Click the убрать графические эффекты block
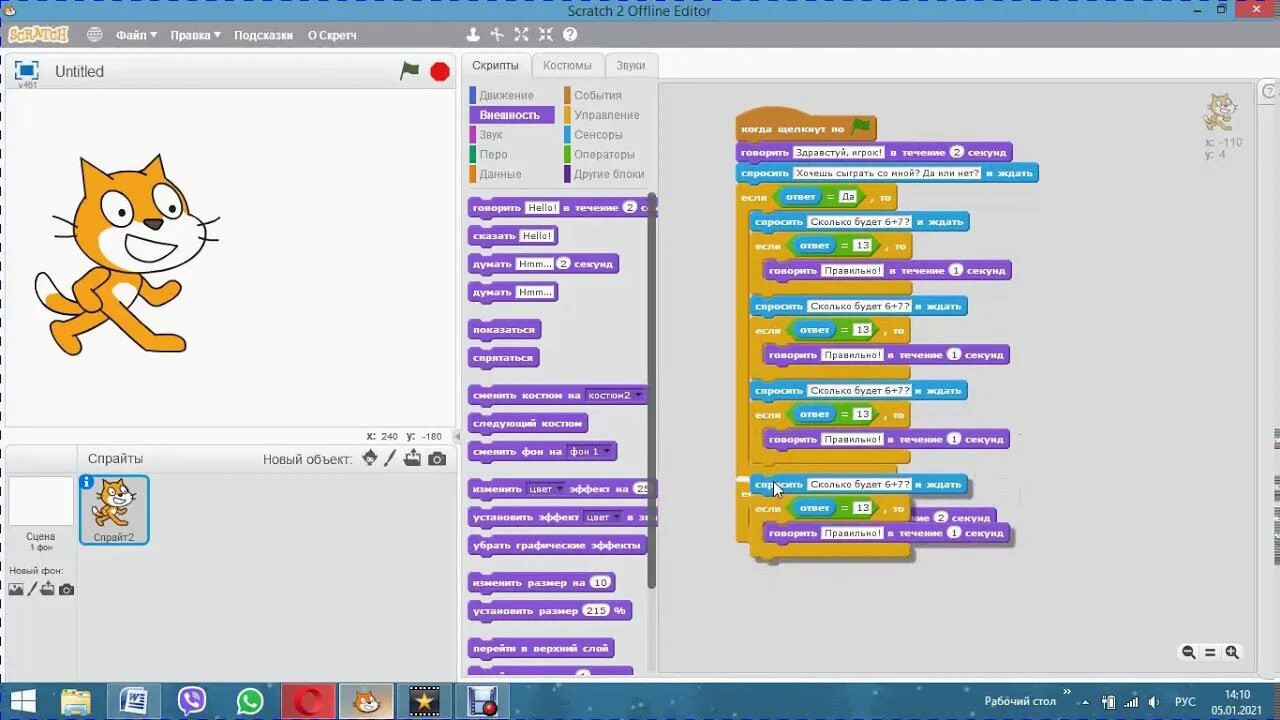The width and height of the screenshot is (1280, 720). click(558, 546)
